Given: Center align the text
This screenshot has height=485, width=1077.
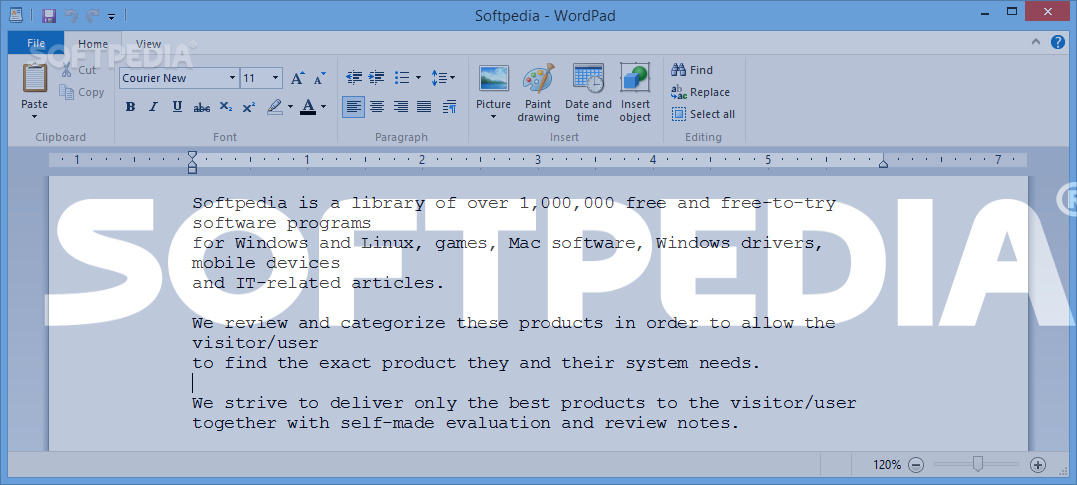Looking at the screenshot, I should coord(376,106).
